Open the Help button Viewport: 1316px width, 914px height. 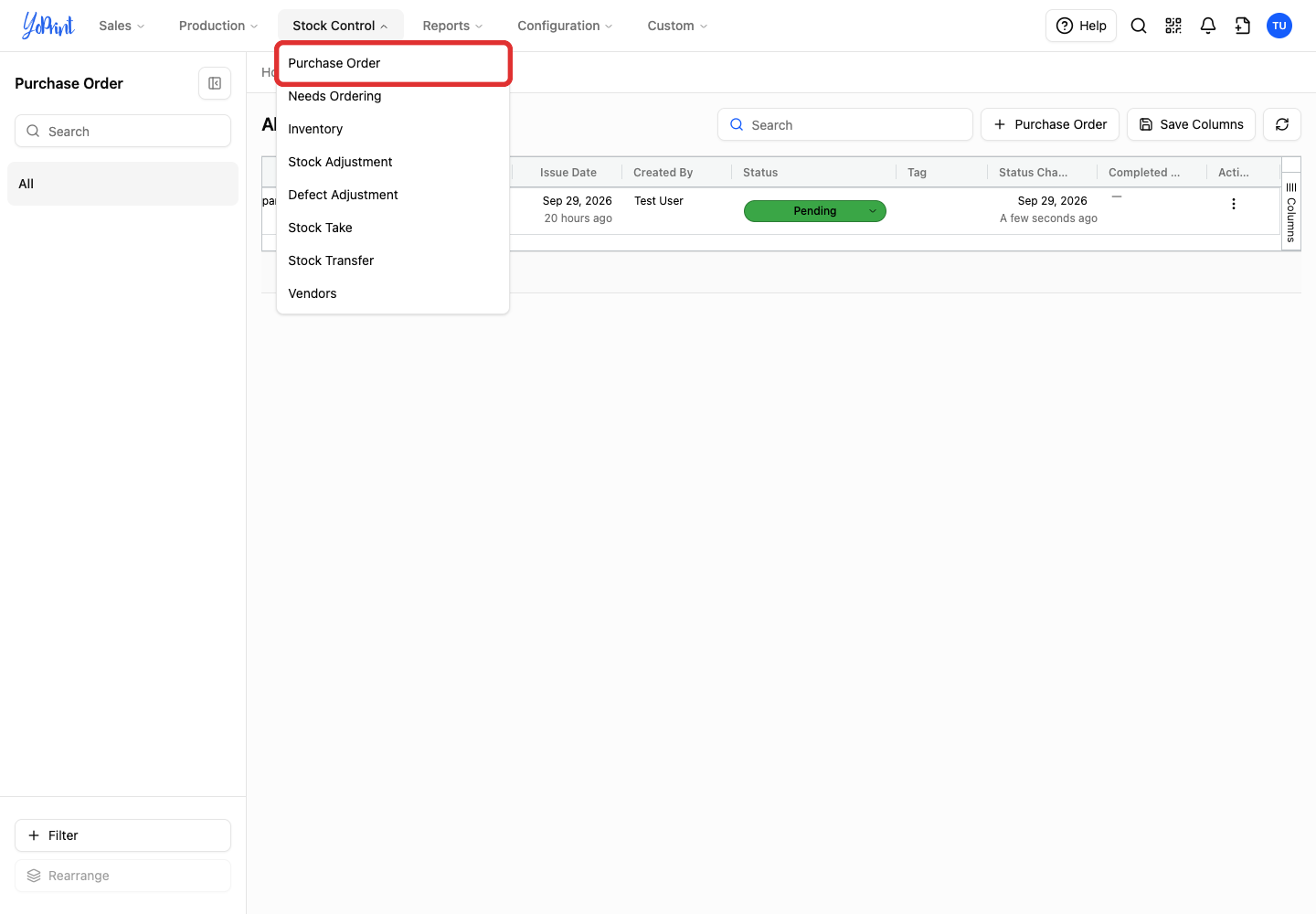pyautogui.click(x=1081, y=26)
